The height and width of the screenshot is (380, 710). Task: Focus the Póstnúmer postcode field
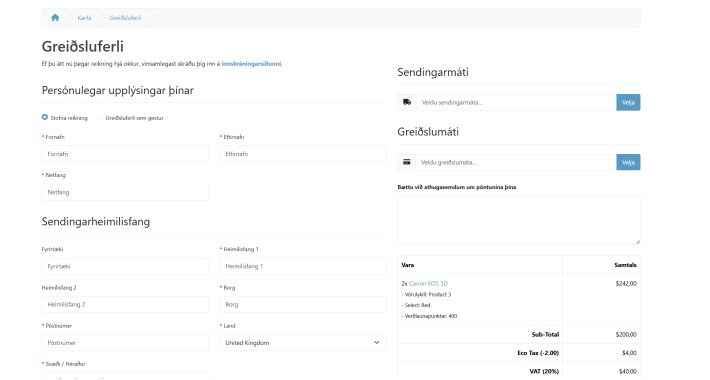125,343
